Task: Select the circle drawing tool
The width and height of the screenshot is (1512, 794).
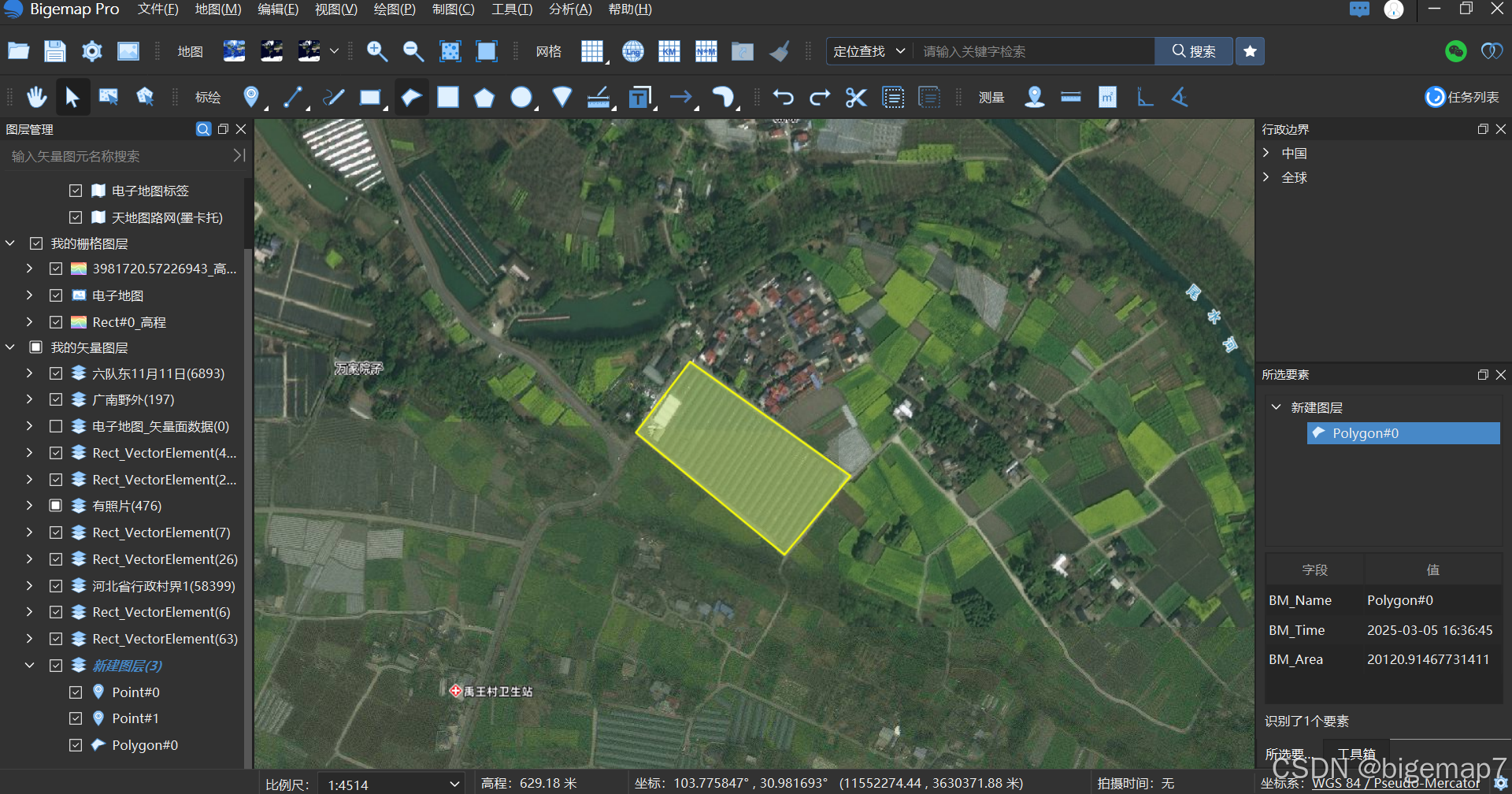Action: [x=521, y=97]
